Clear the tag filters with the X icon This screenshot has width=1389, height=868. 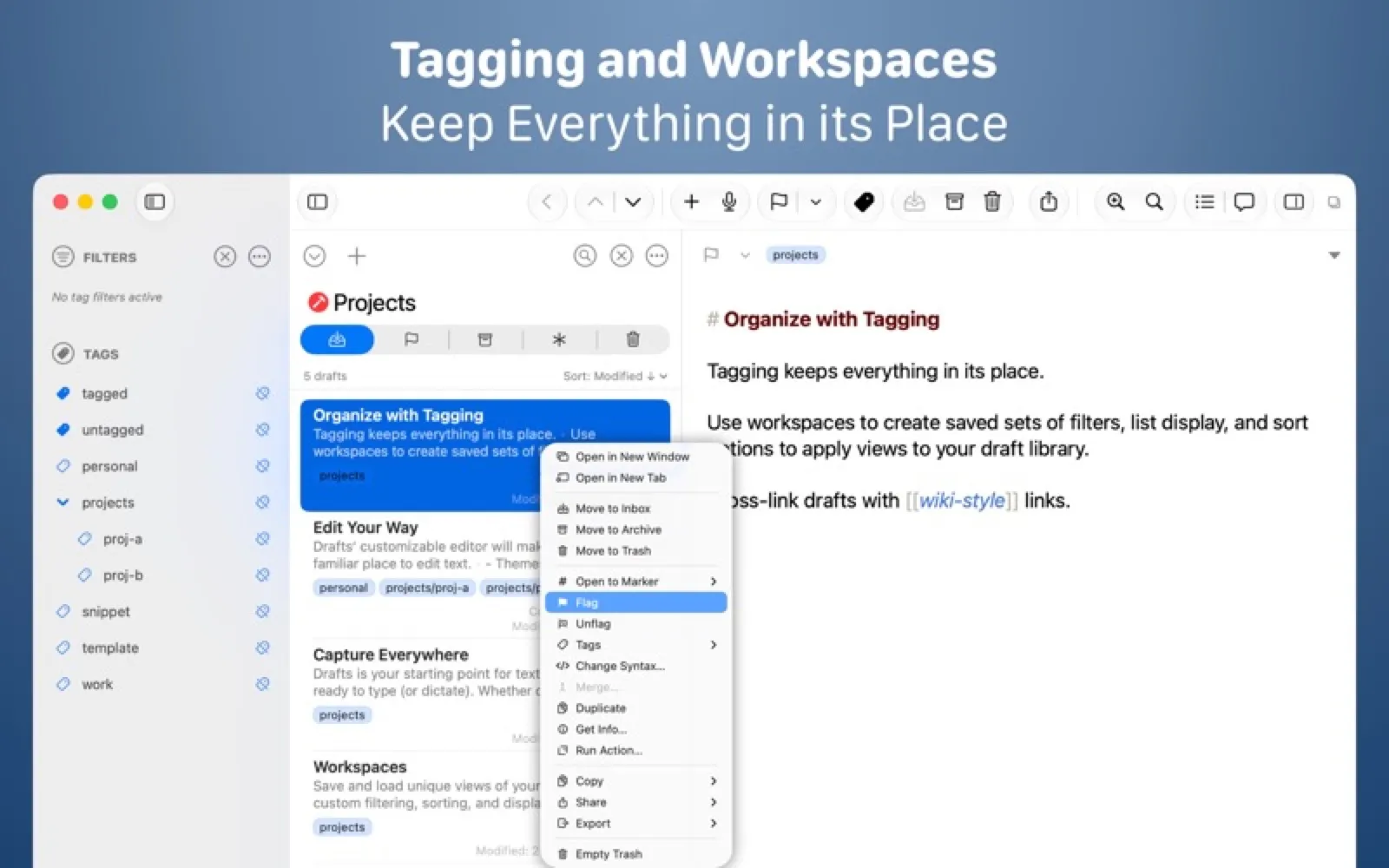tap(225, 257)
